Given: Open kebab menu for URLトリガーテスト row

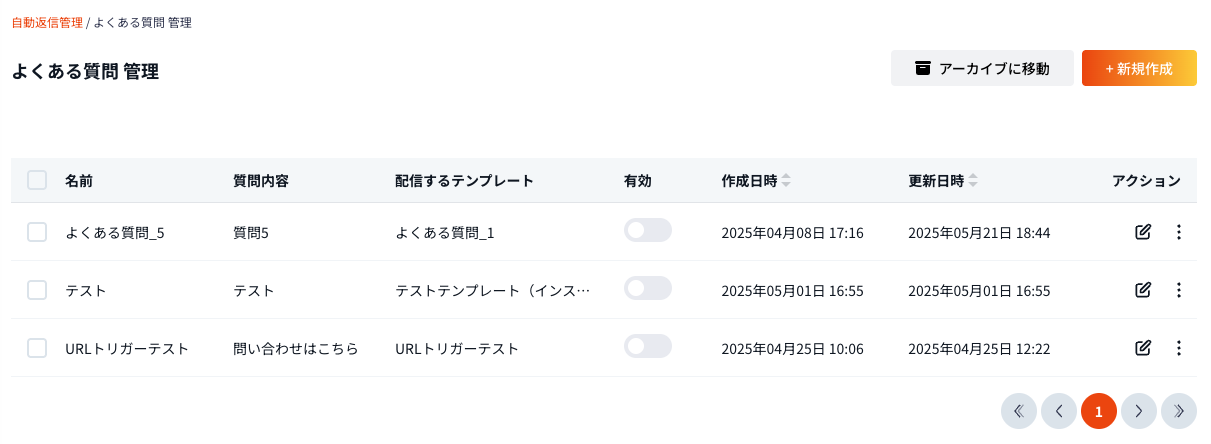Looking at the screenshot, I should tap(1178, 348).
